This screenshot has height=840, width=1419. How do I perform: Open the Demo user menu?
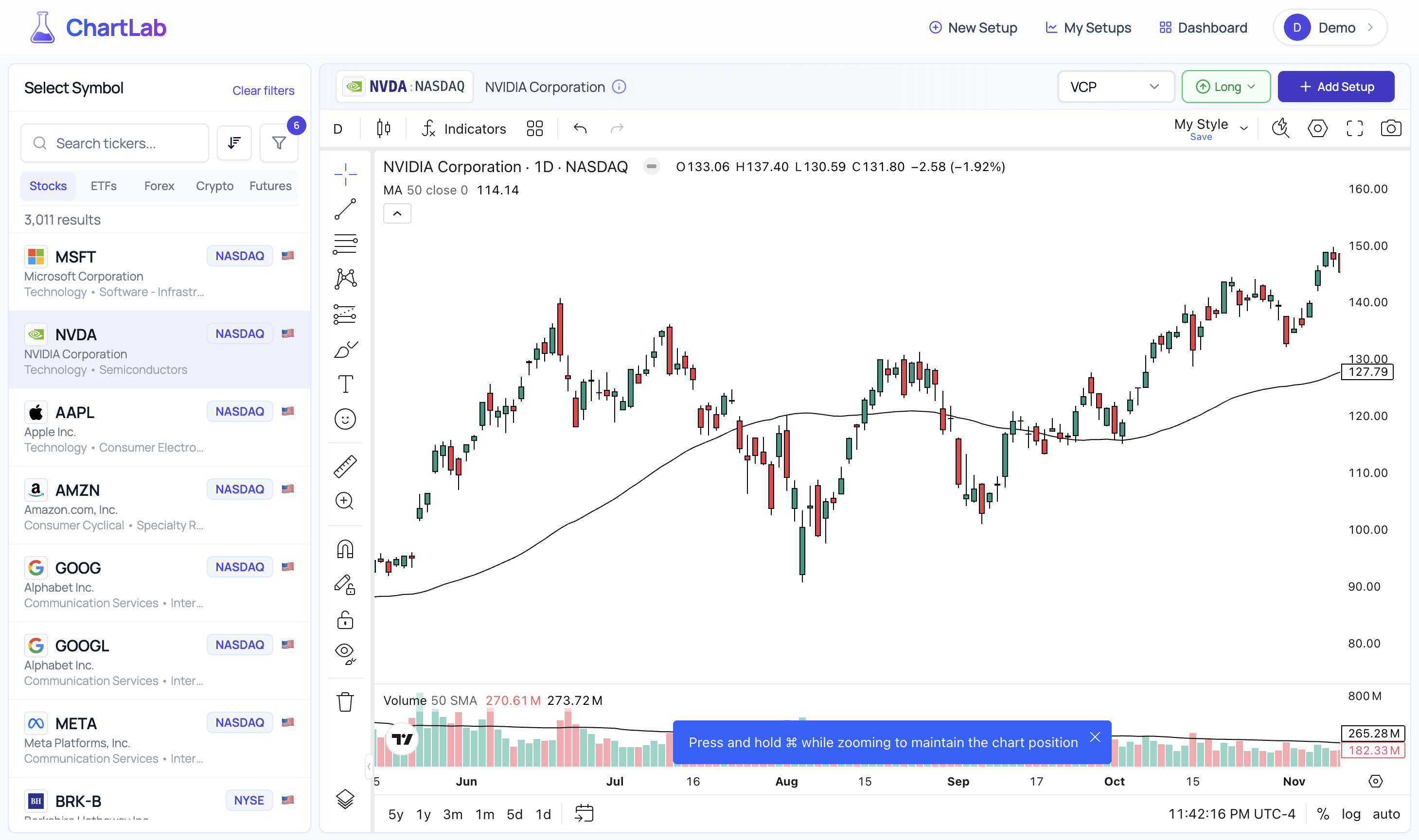click(1330, 28)
